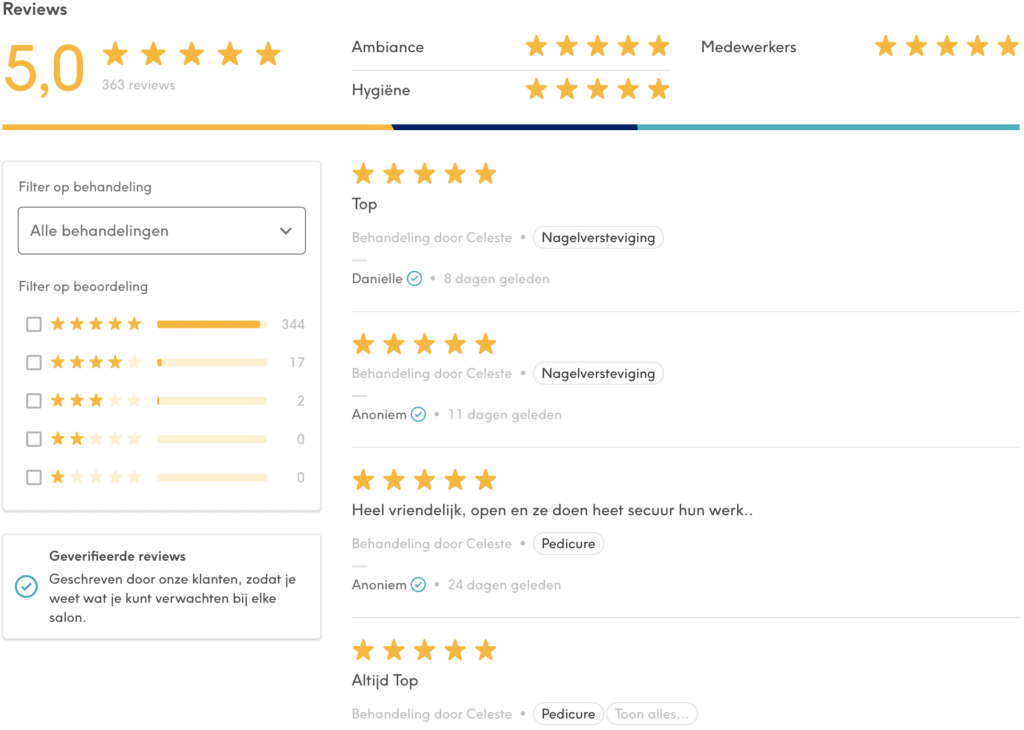Enable the five-star rating filter checkbox

coord(34,324)
